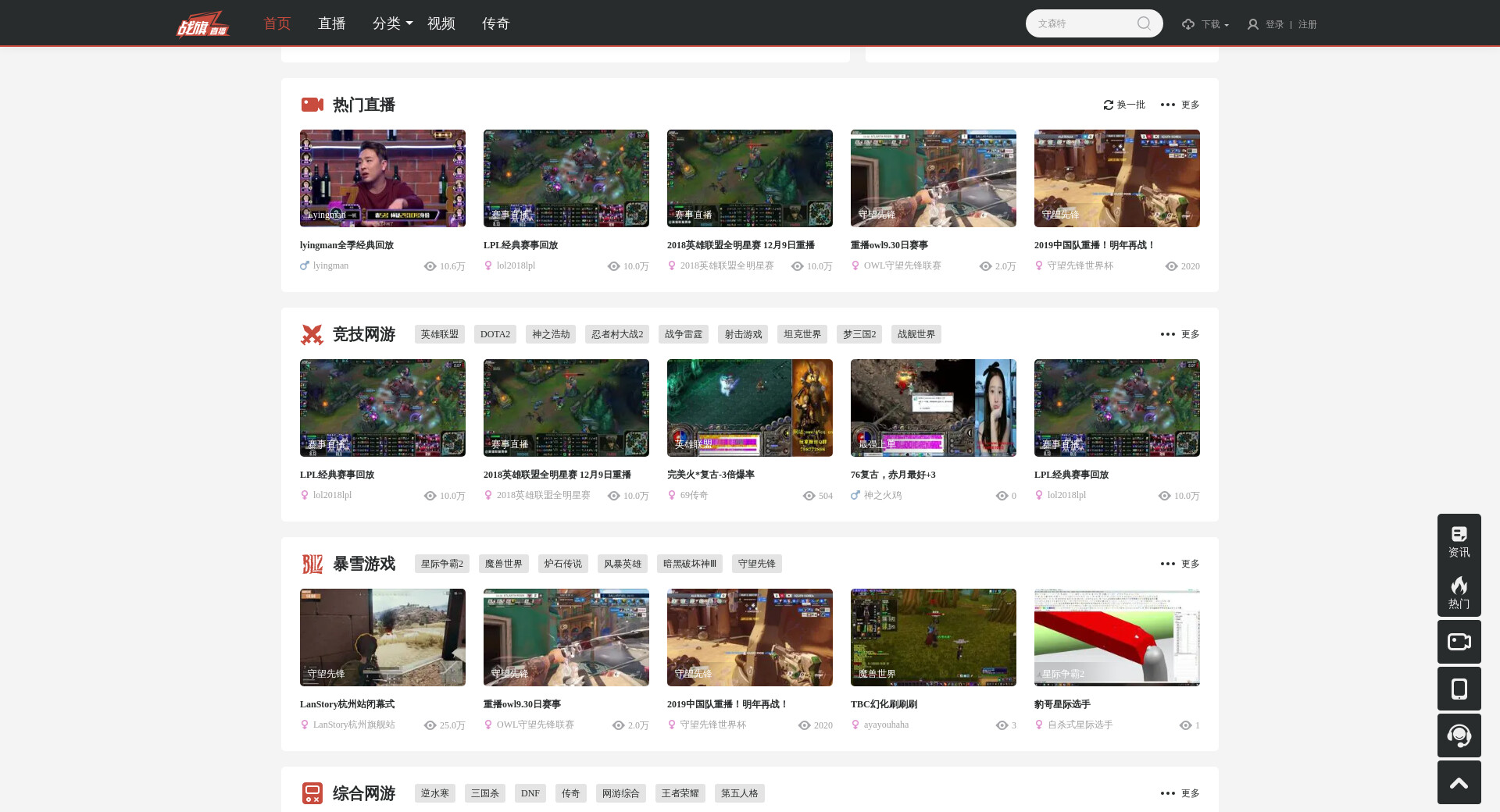Image resolution: width=1500 pixels, height=812 pixels.
Task: Select the DOTA2 category tag
Action: 495,334
